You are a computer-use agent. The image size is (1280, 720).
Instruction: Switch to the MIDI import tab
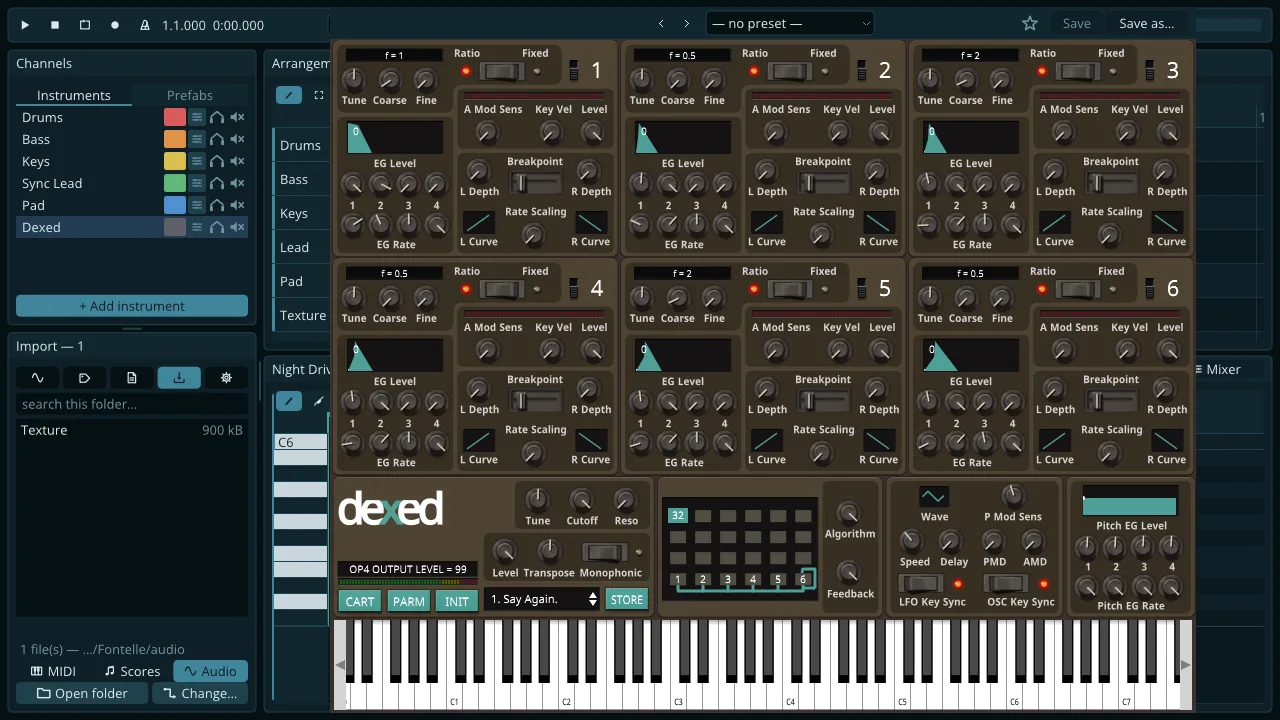[x=54, y=671]
